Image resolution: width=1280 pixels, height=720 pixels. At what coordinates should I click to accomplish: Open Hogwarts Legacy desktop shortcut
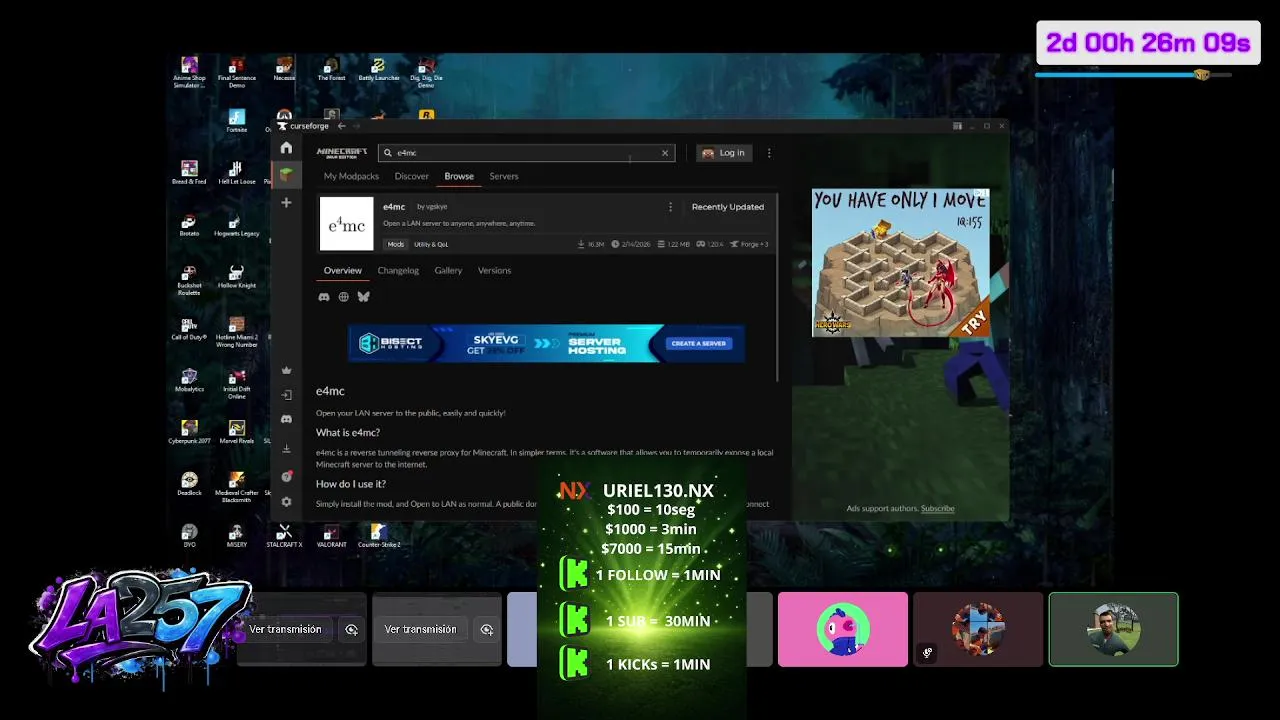pyautogui.click(x=236, y=225)
